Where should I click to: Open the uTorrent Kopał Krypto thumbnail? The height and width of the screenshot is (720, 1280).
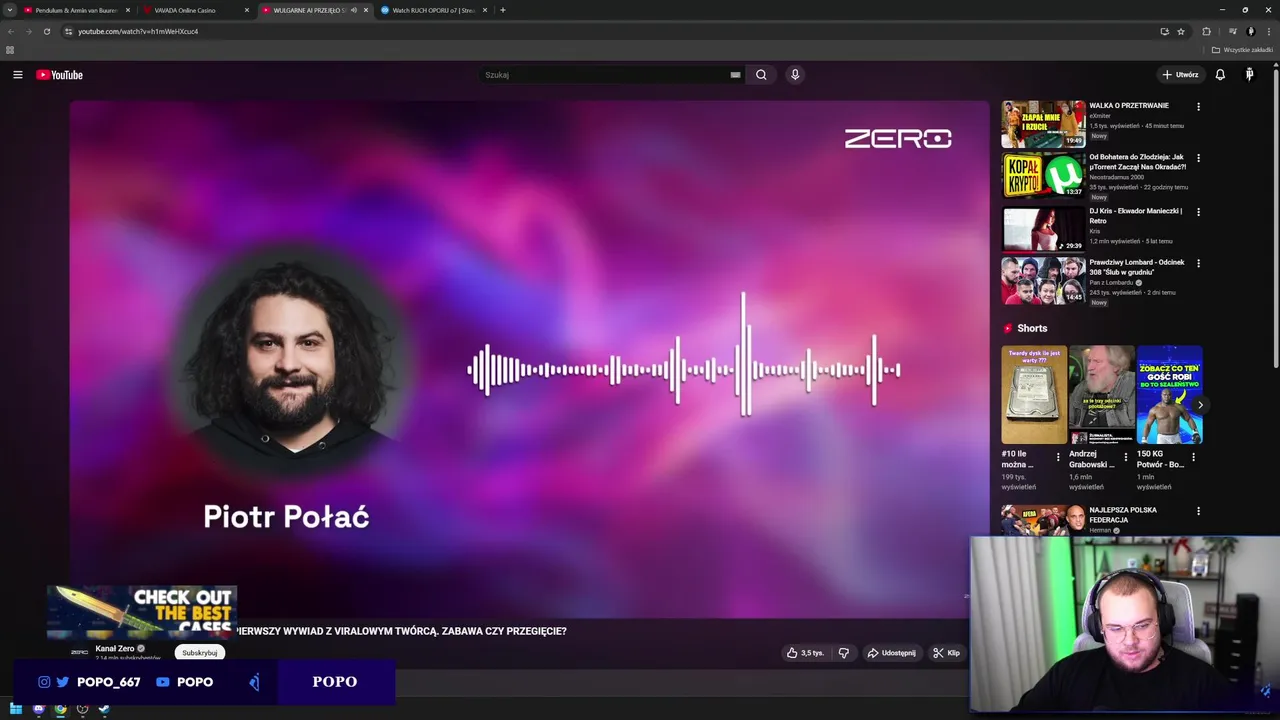1043,176
